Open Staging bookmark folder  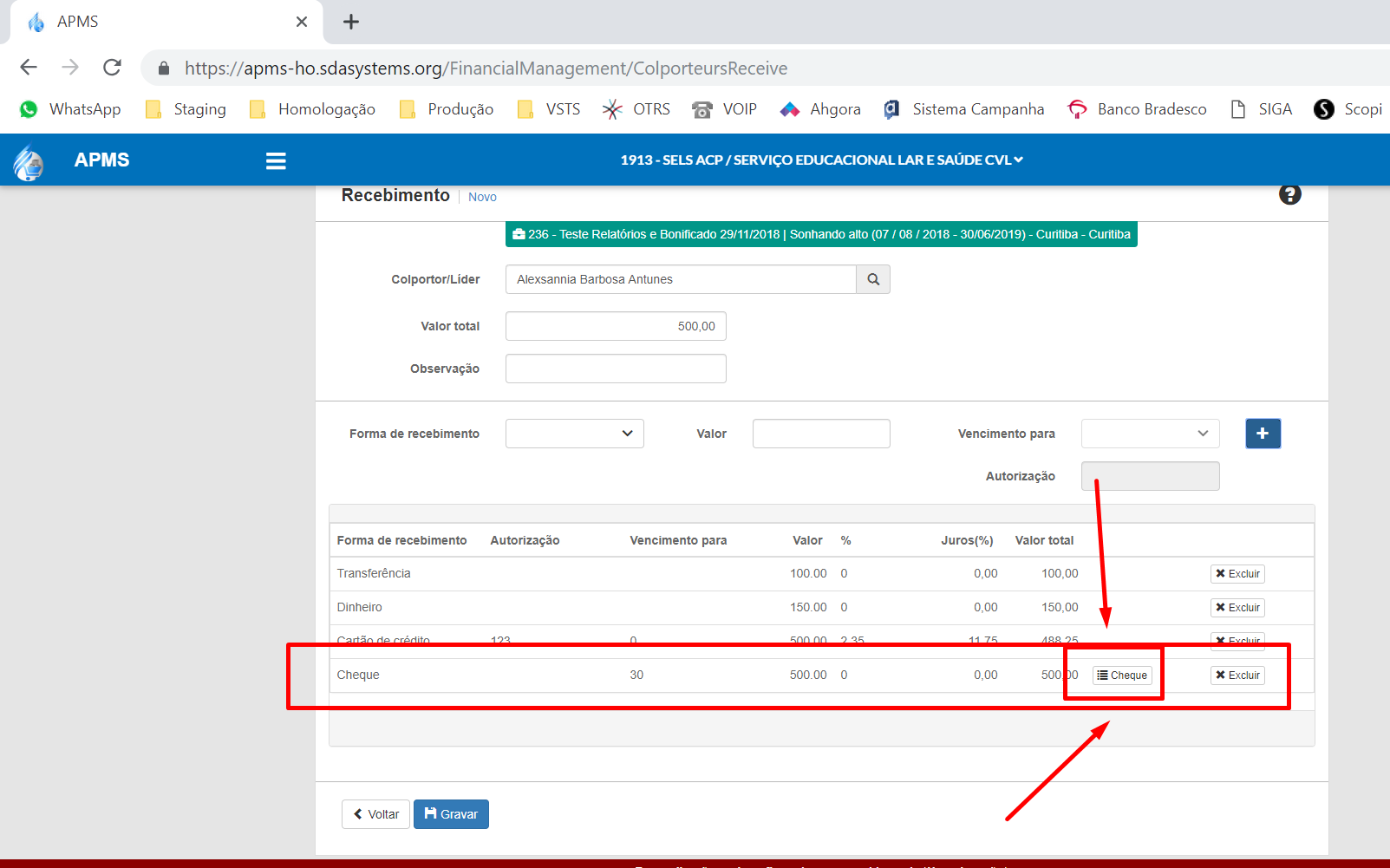click(x=186, y=109)
